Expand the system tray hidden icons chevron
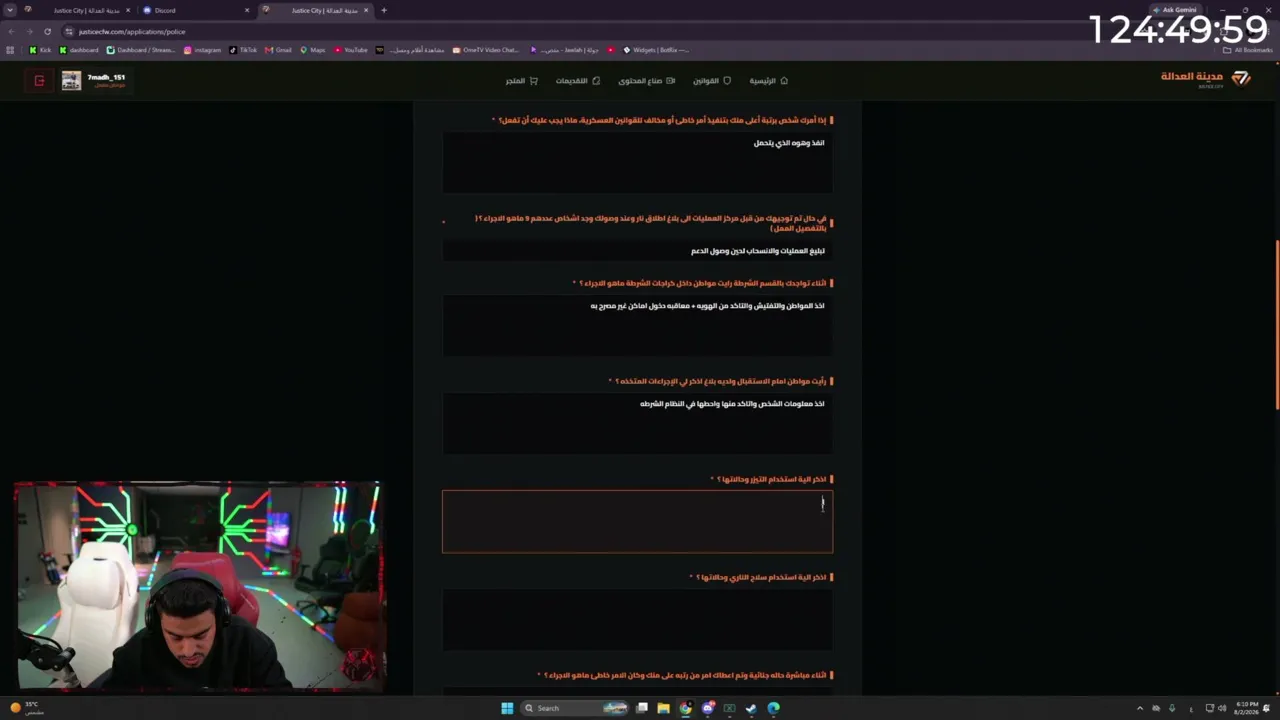 (1139, 708)
